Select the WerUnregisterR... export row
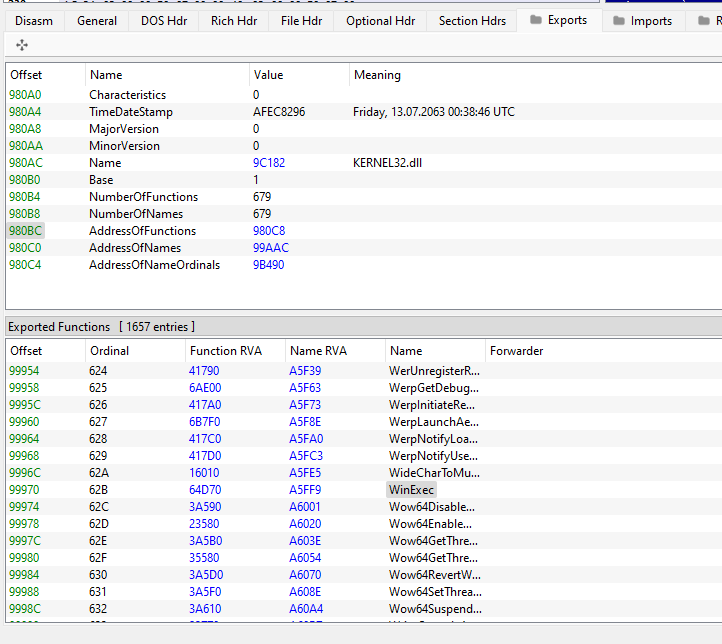This screenshot has width=722, height=644. (x=363, y=371)
